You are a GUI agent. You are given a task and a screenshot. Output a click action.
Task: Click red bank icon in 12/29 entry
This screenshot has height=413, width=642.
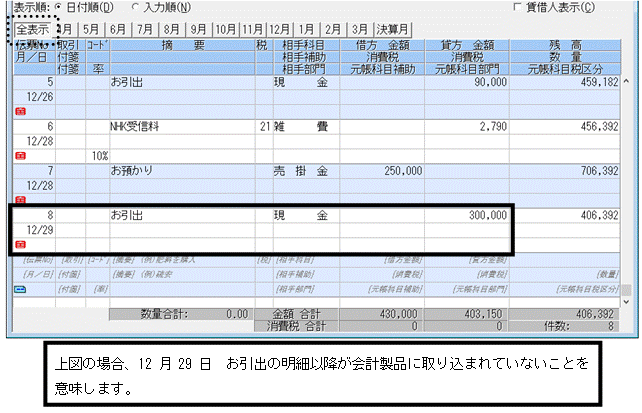[x=20, y=244]
